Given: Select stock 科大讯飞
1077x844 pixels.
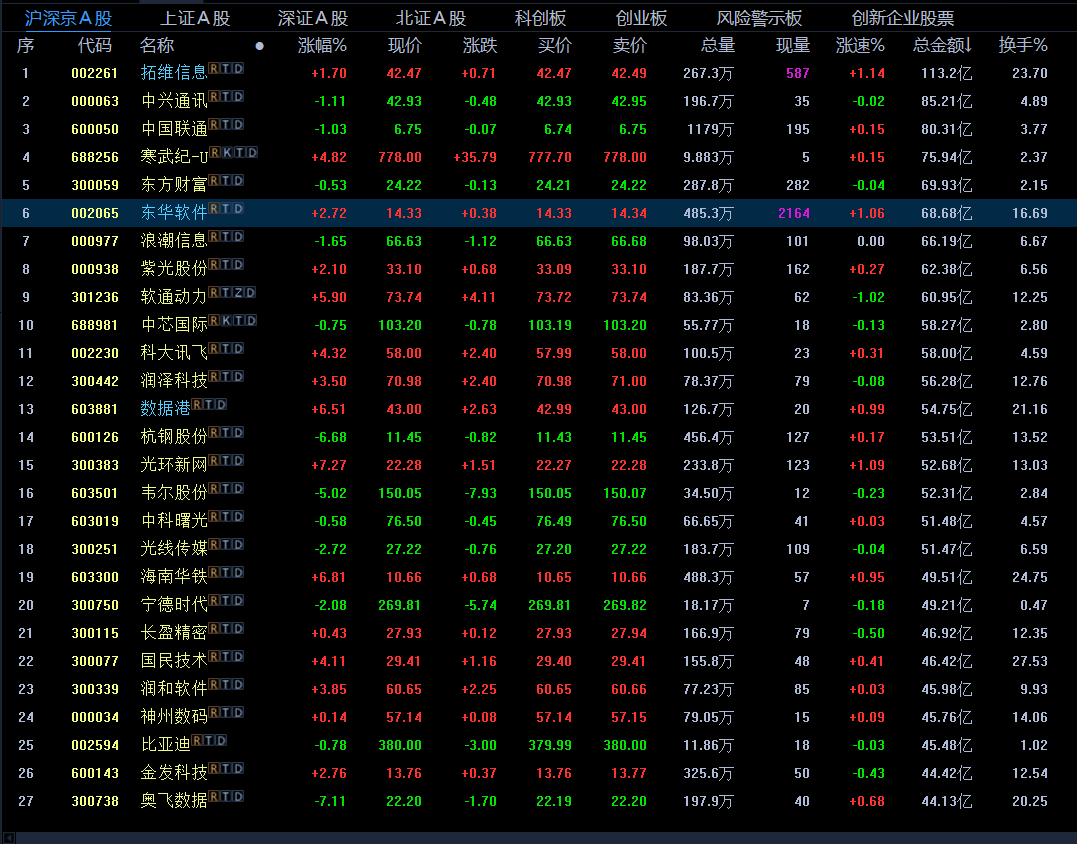Looking at the screenshot, I should click(x=174, y=353).
